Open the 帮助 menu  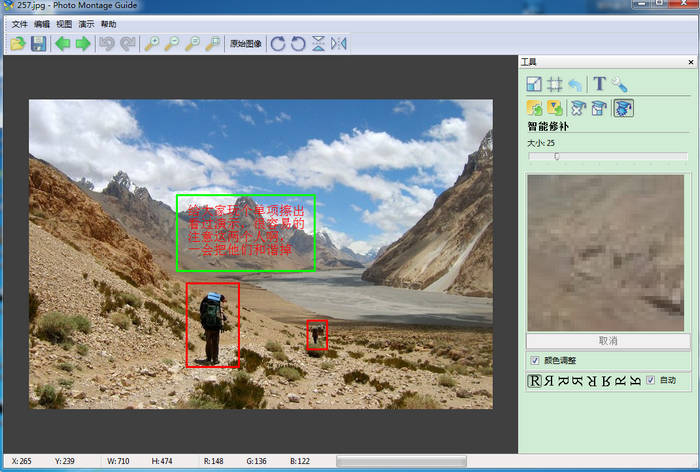click(108, 23)
